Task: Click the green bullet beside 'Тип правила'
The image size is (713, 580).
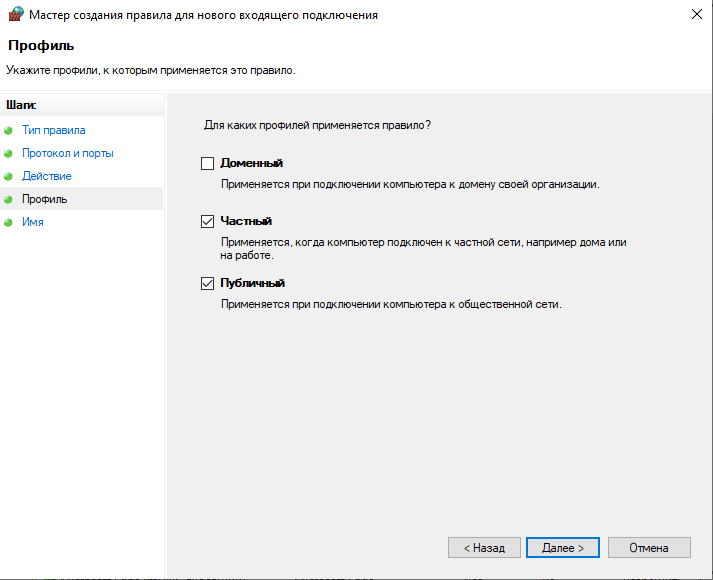Action: pos(9,131)
